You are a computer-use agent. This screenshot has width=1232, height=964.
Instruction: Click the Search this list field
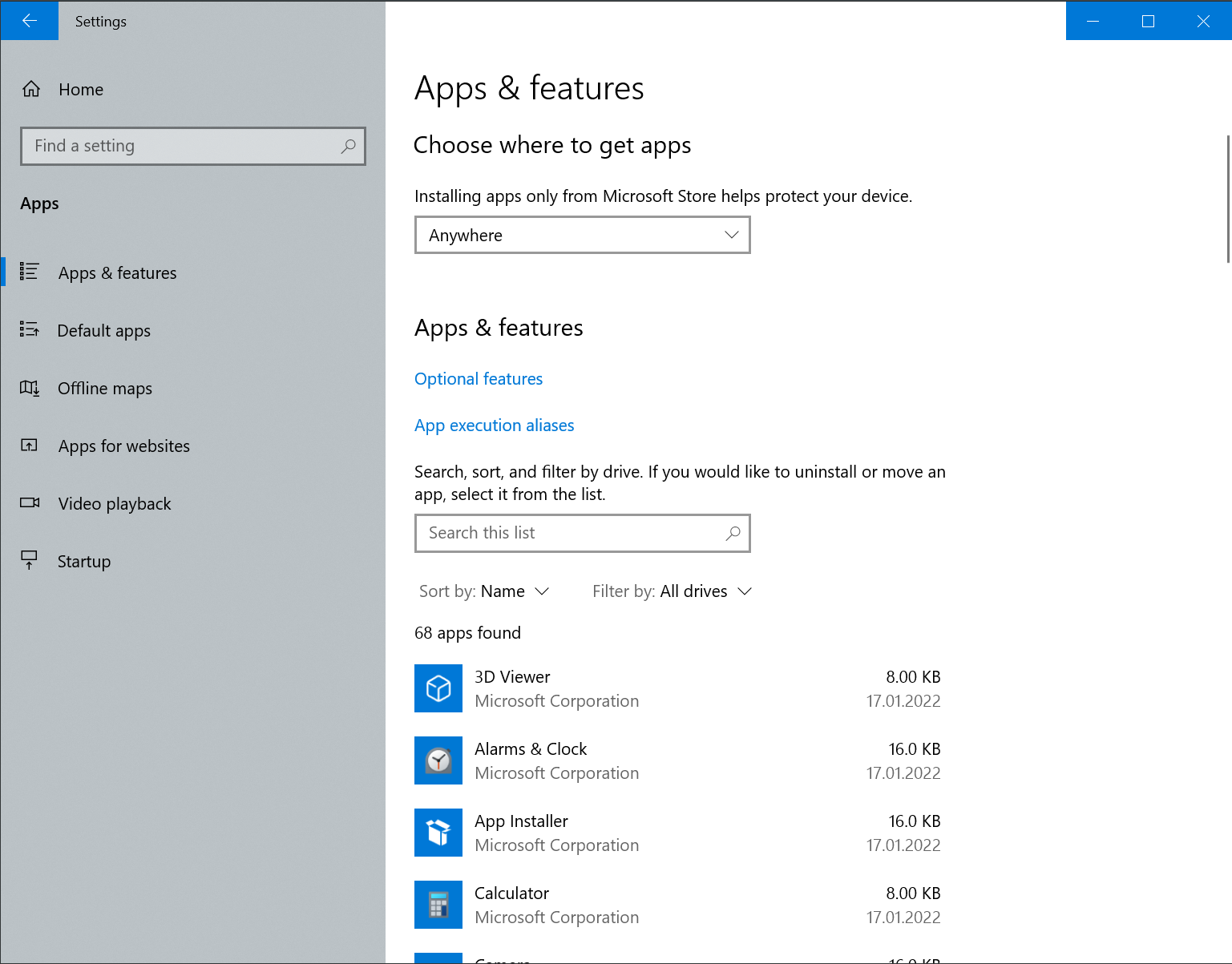click(x=573, y=533)
